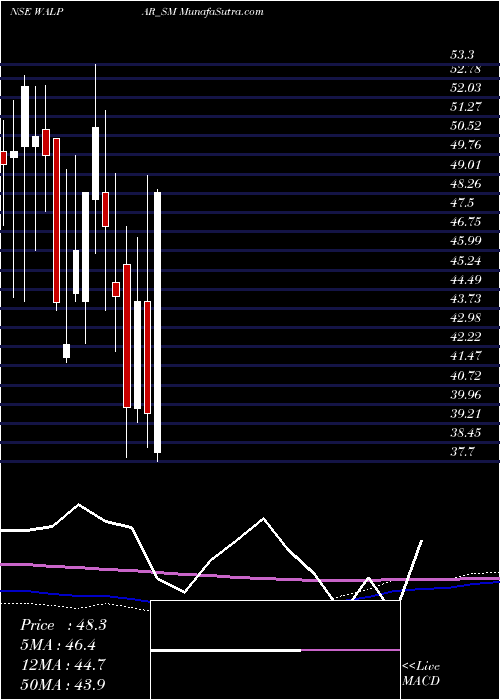Click the 12MA : 44.7 readout

coord(63,664)
